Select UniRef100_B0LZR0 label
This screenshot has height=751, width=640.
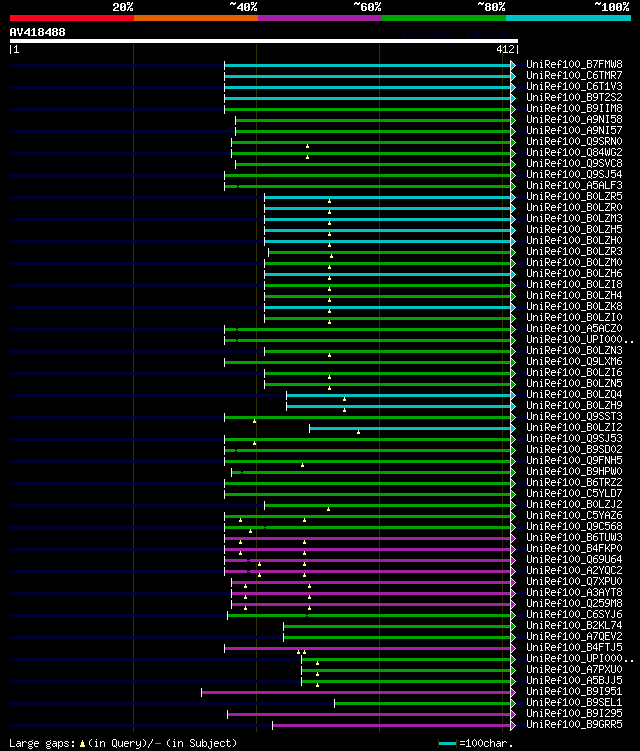(574, 207)
